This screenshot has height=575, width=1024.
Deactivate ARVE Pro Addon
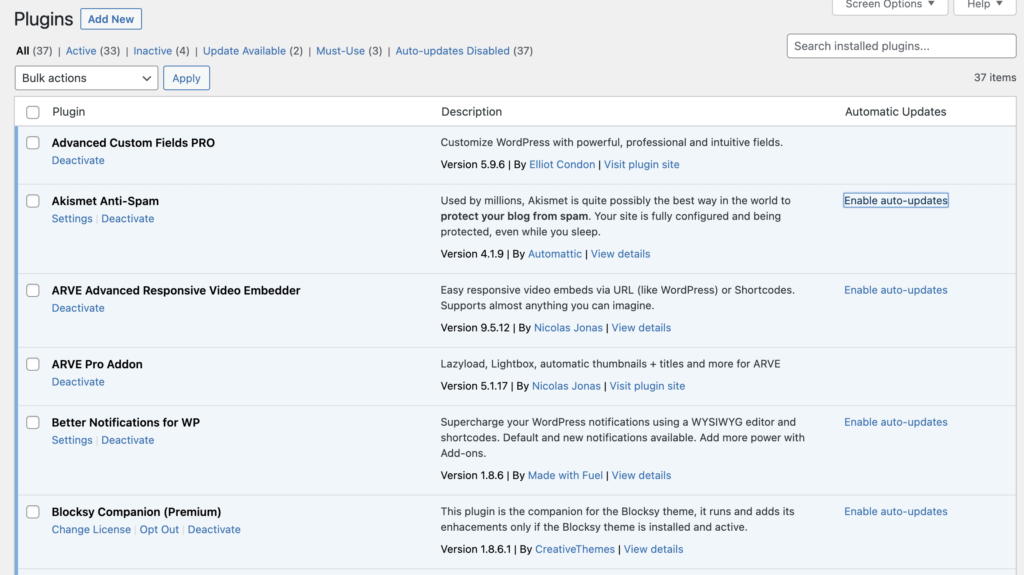click(x=78, y=382)
